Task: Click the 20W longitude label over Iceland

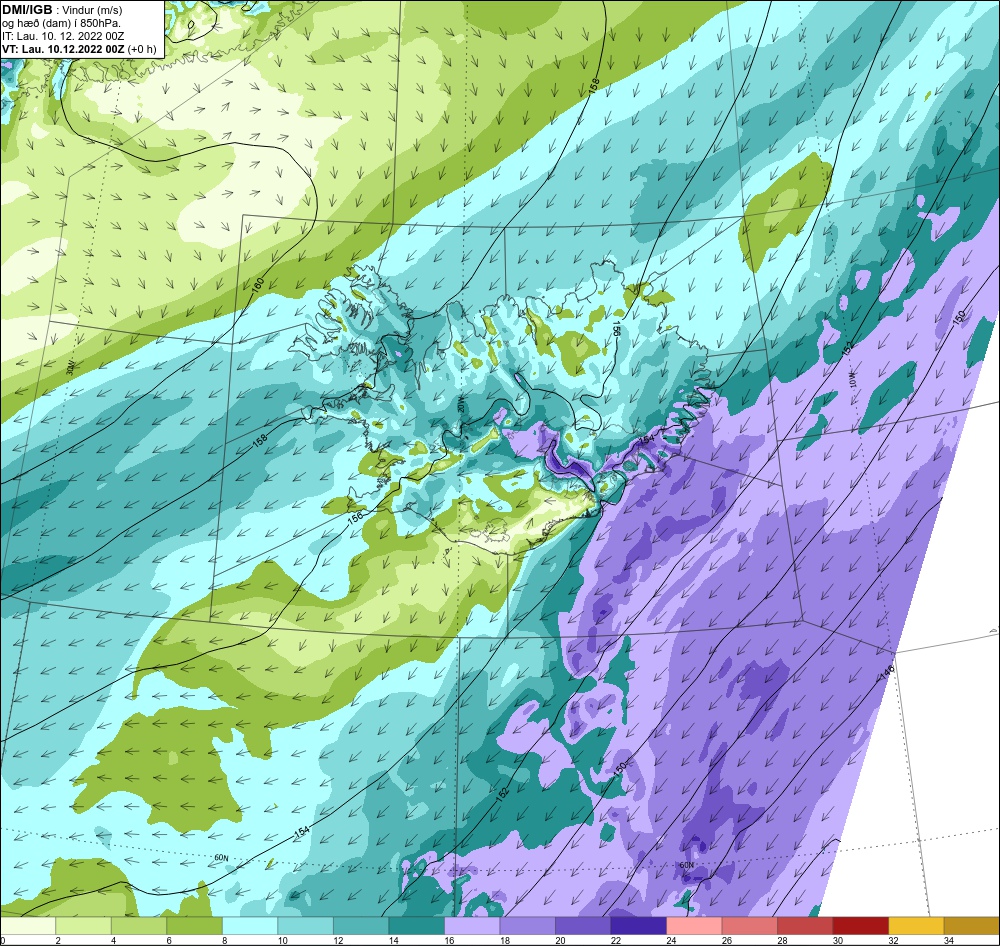Action: click(x=462, y=405)
